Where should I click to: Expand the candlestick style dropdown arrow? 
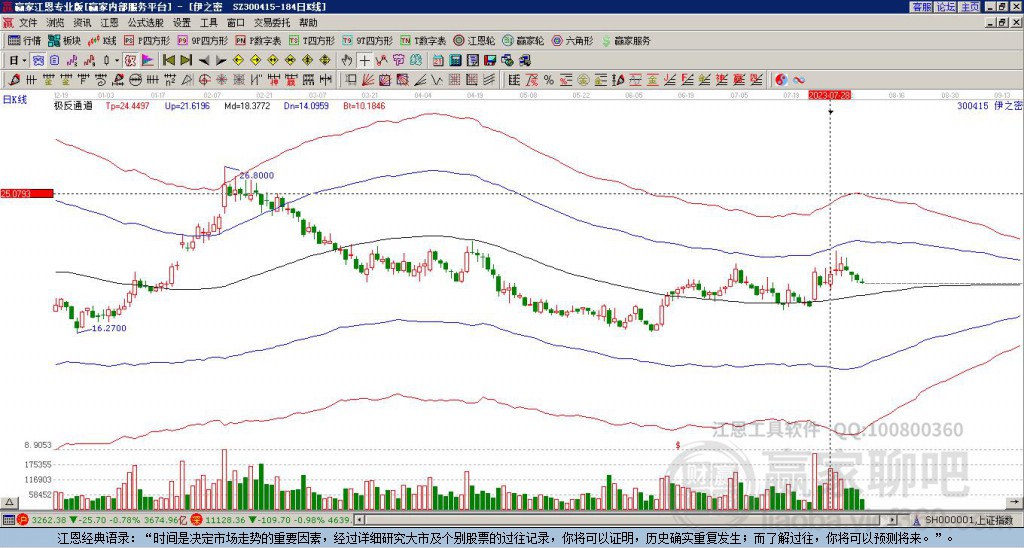pos(117,61)
